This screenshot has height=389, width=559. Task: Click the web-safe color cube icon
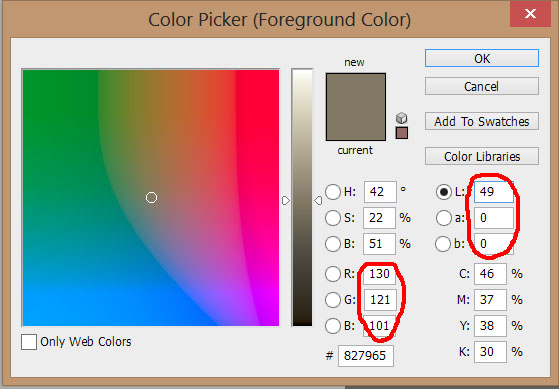401,118
